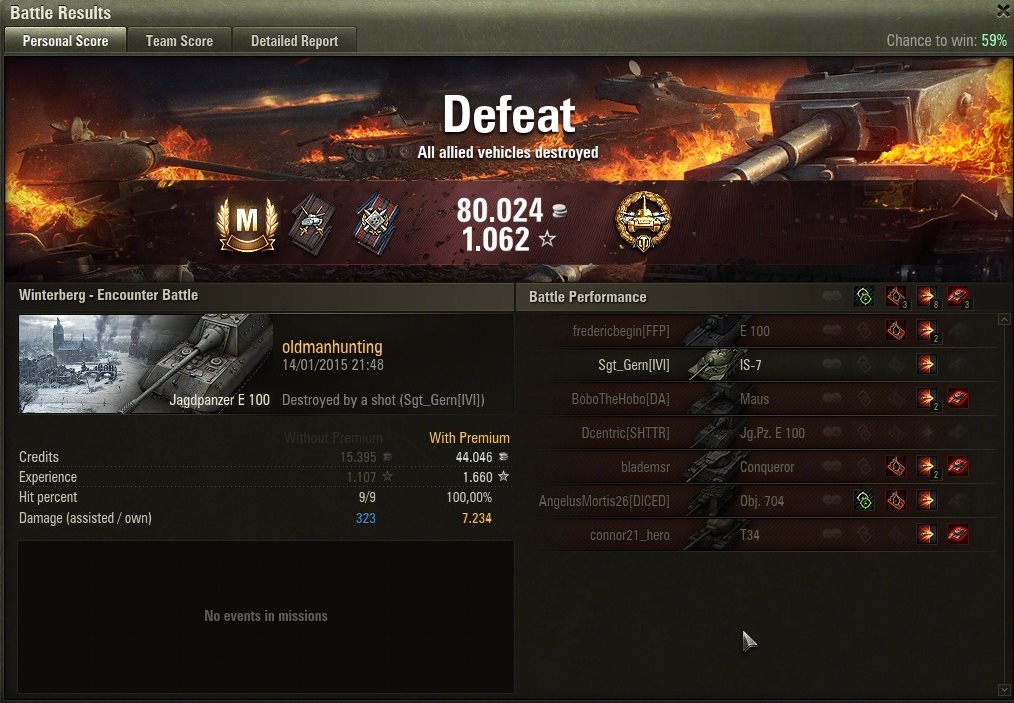Open the Detailed Report tab
Viewport: 1014px width, 703px height.
[x=294, y=41]
